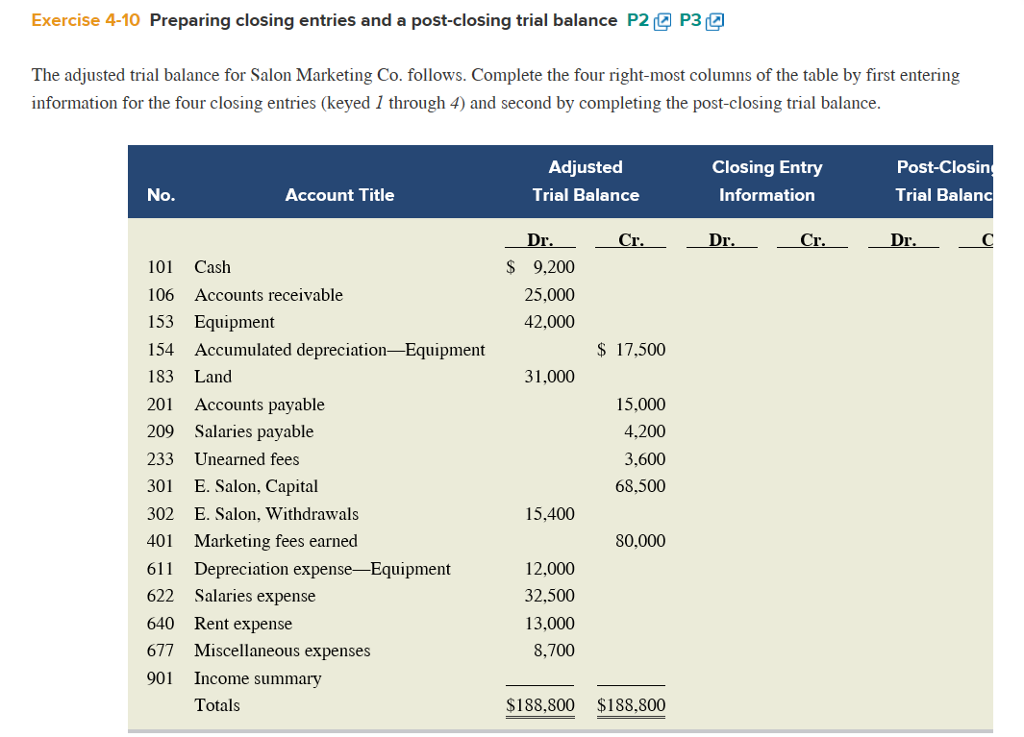Click the Income summary account row

pyautogui.click(x=258, y=678)
